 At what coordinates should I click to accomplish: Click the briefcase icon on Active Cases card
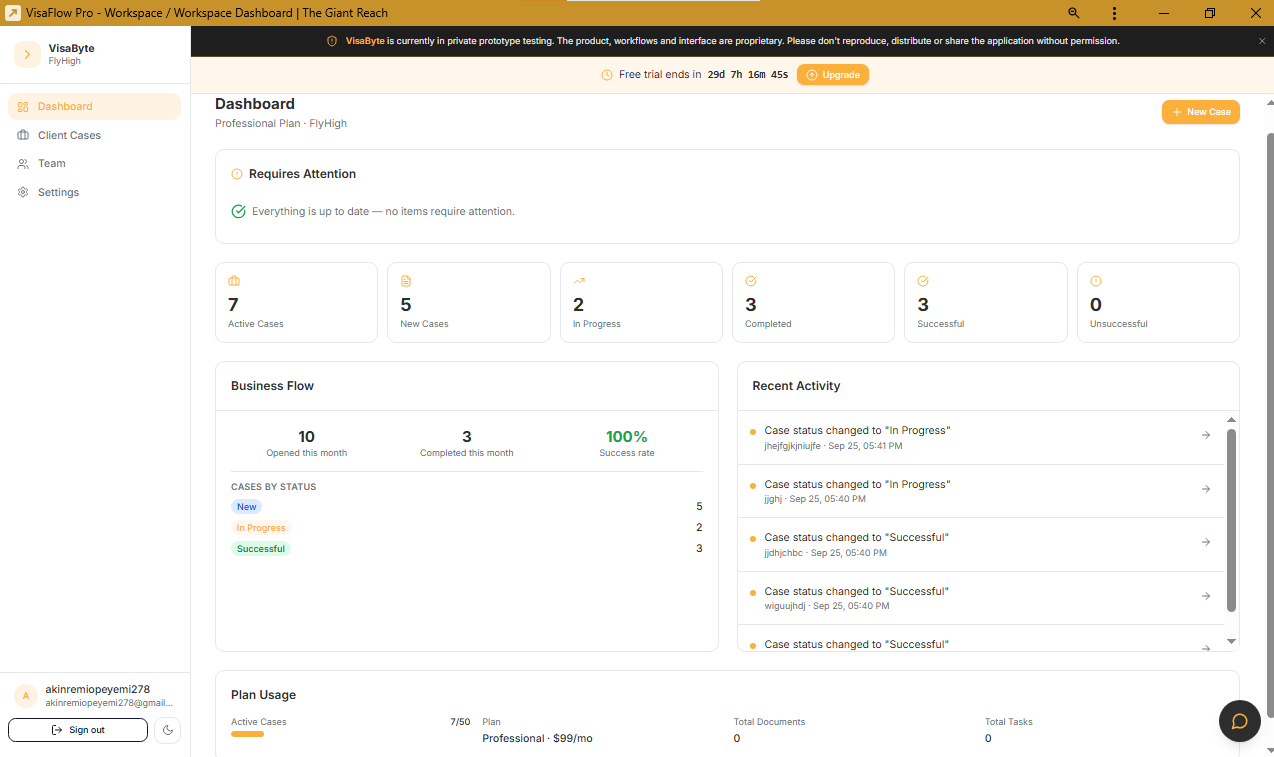[234, 281]
